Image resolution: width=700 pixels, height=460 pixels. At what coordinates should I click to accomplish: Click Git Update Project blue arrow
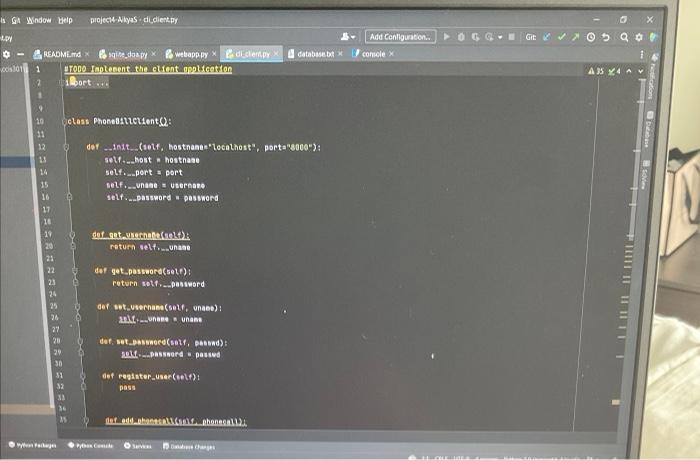click(x=547, y=37)
